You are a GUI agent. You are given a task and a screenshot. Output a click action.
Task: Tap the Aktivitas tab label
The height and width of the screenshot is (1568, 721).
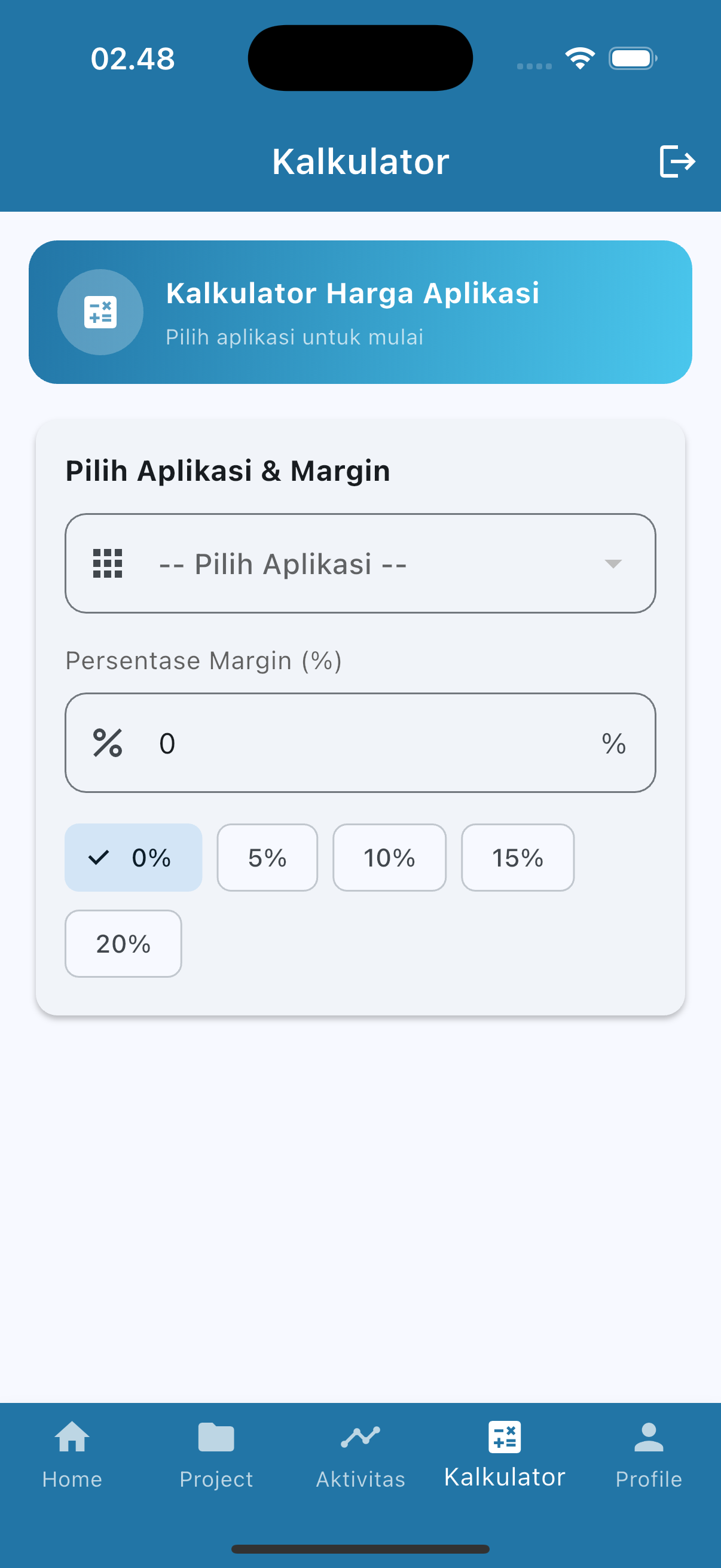[360, 1479]
